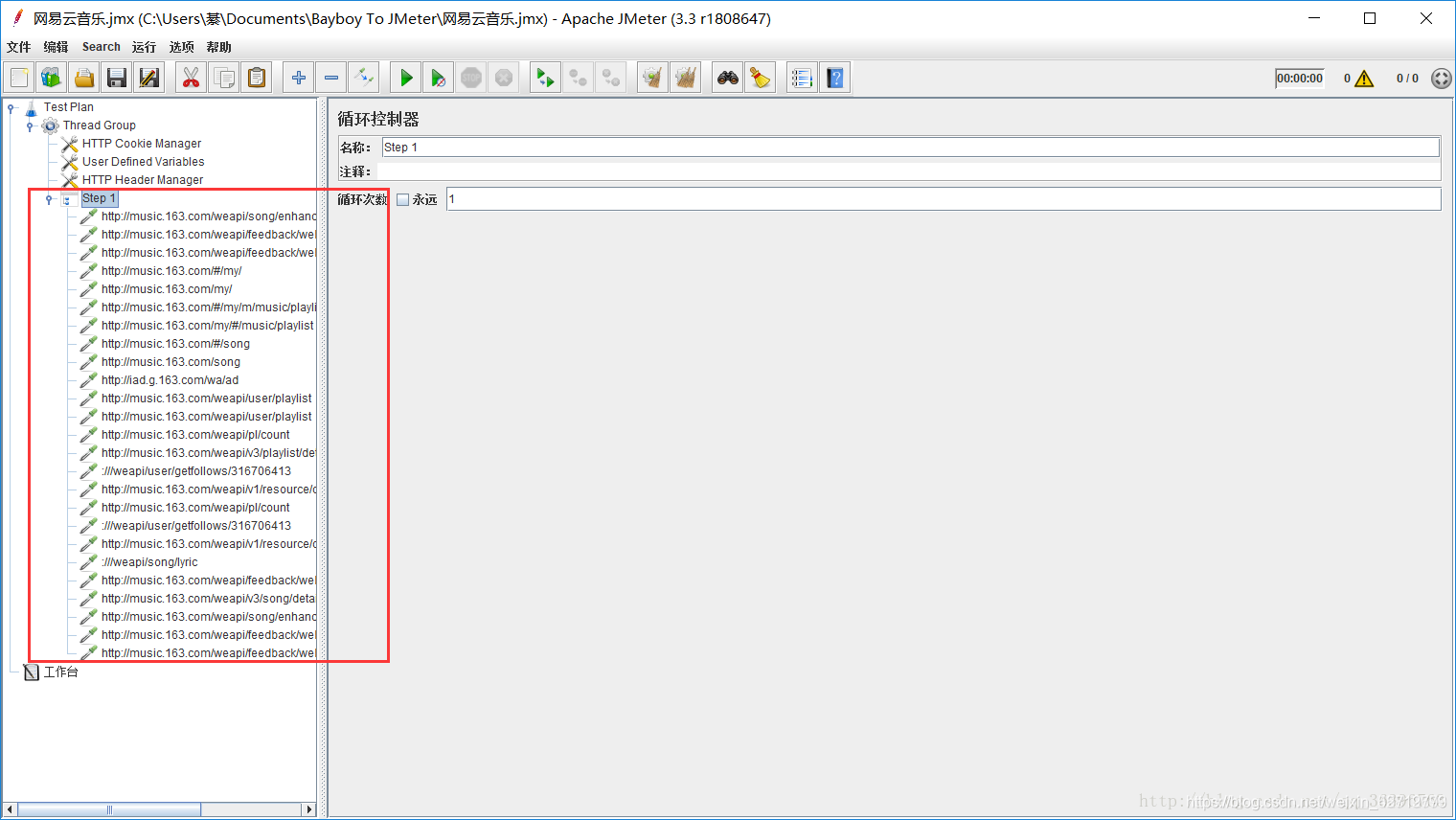Open the 文件 menu
1456x820 pixels.
(x=19, y=47)
